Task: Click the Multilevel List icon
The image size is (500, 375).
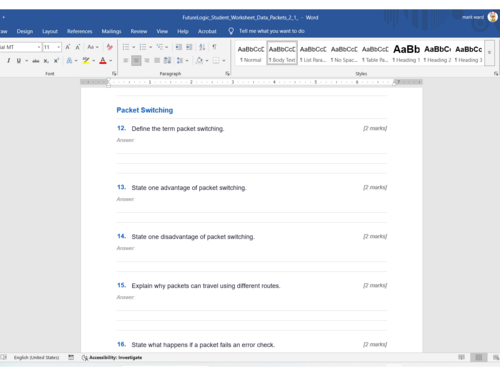Action: click(160, 47)
